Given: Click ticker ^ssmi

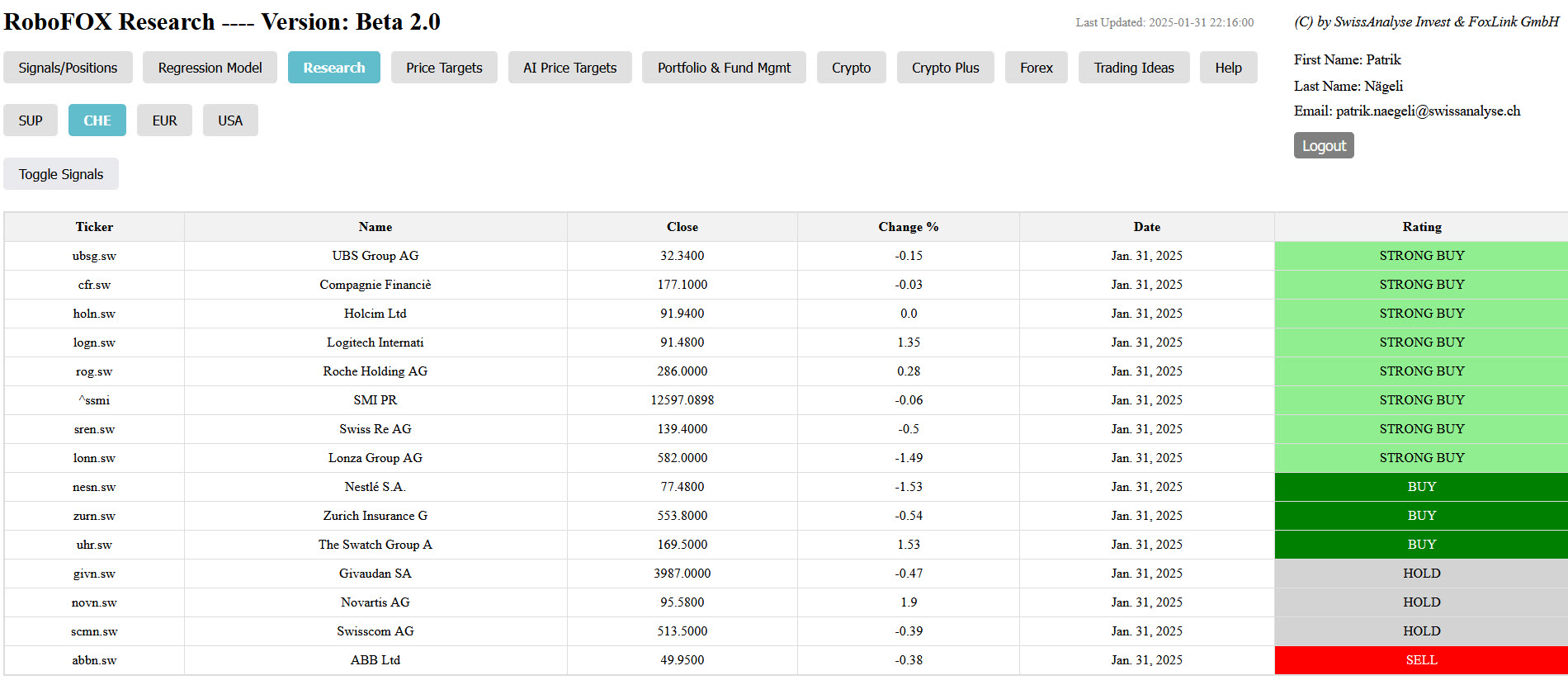Looking at the screenshot, I should tap(94, 400).
